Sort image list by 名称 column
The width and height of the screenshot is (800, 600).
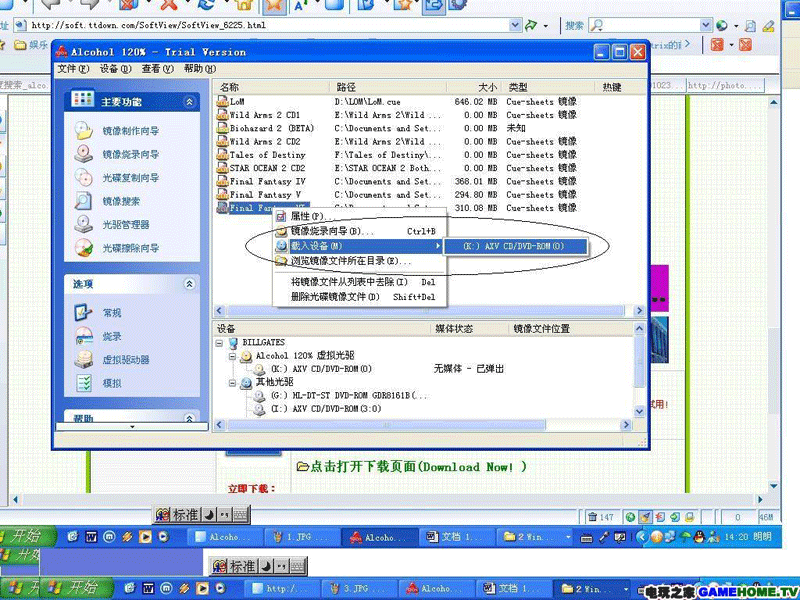pyautogui.click(x=272, y=87)
